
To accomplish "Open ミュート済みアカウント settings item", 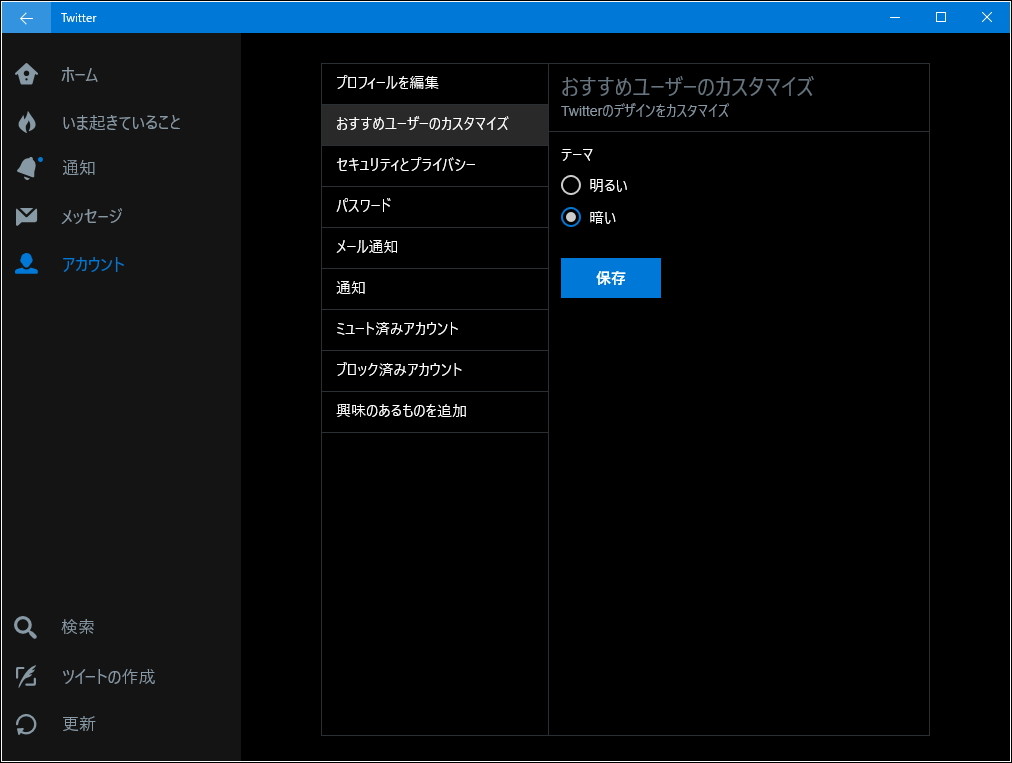I will click(435, 330).
